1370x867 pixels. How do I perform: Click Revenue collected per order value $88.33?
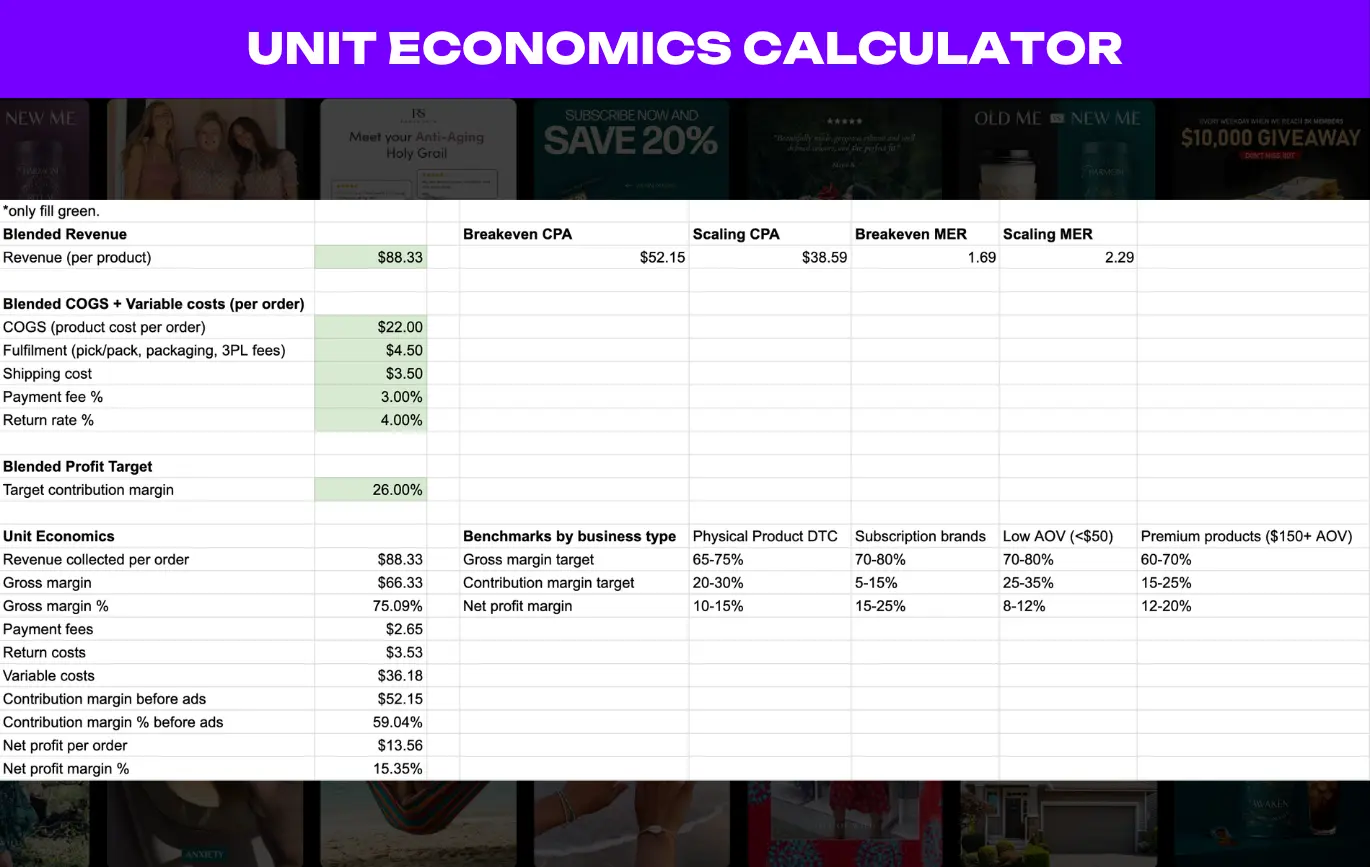(x=400, y=560)
